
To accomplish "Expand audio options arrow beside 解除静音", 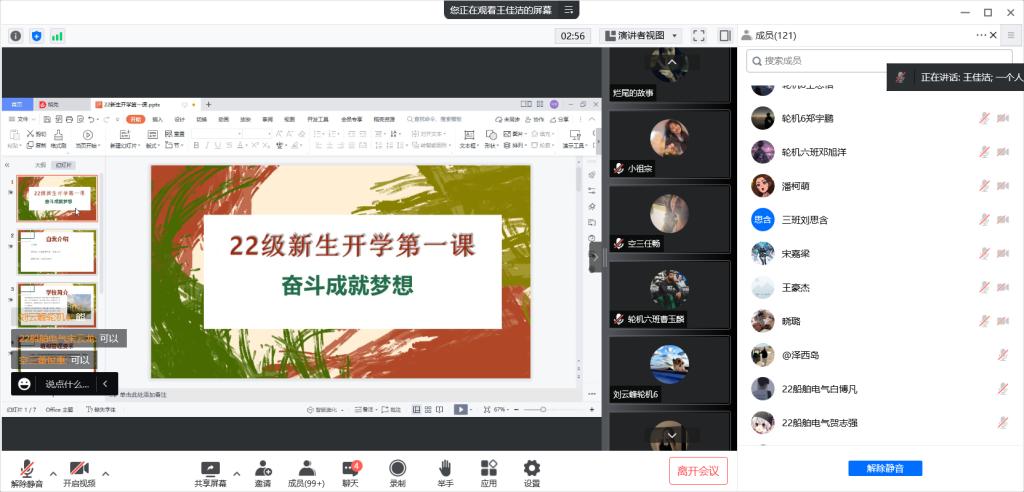I will 52,473.
